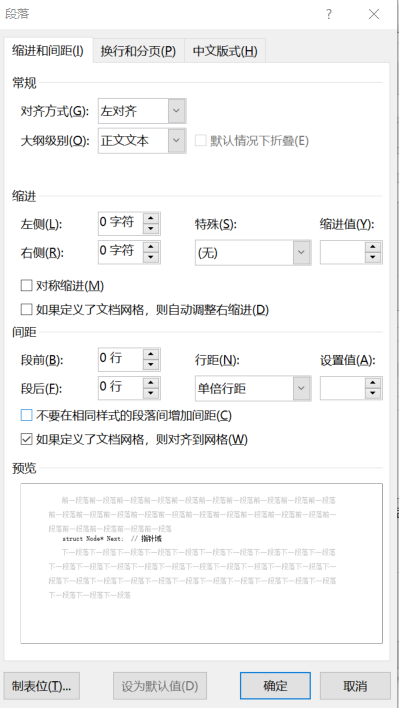Decrease 左侧 indent with down arrow

[x=151, y=229]
